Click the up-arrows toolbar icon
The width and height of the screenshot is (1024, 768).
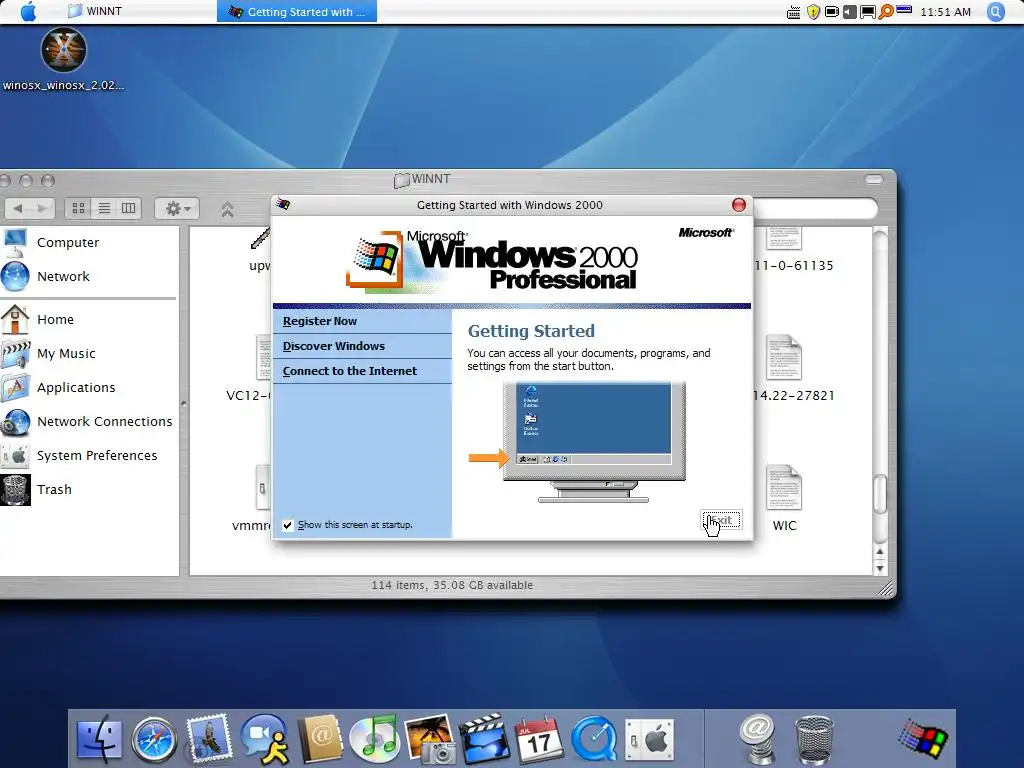[227, 210]
